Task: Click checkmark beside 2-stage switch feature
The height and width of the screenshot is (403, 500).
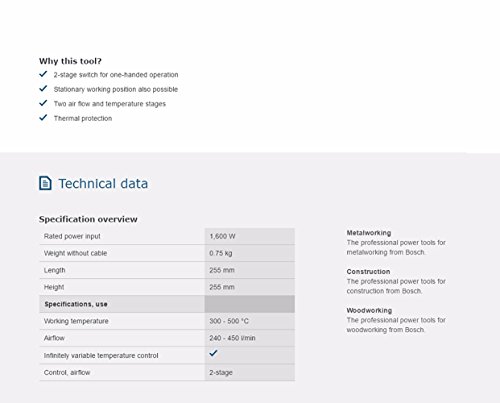Action: (43, 74)
